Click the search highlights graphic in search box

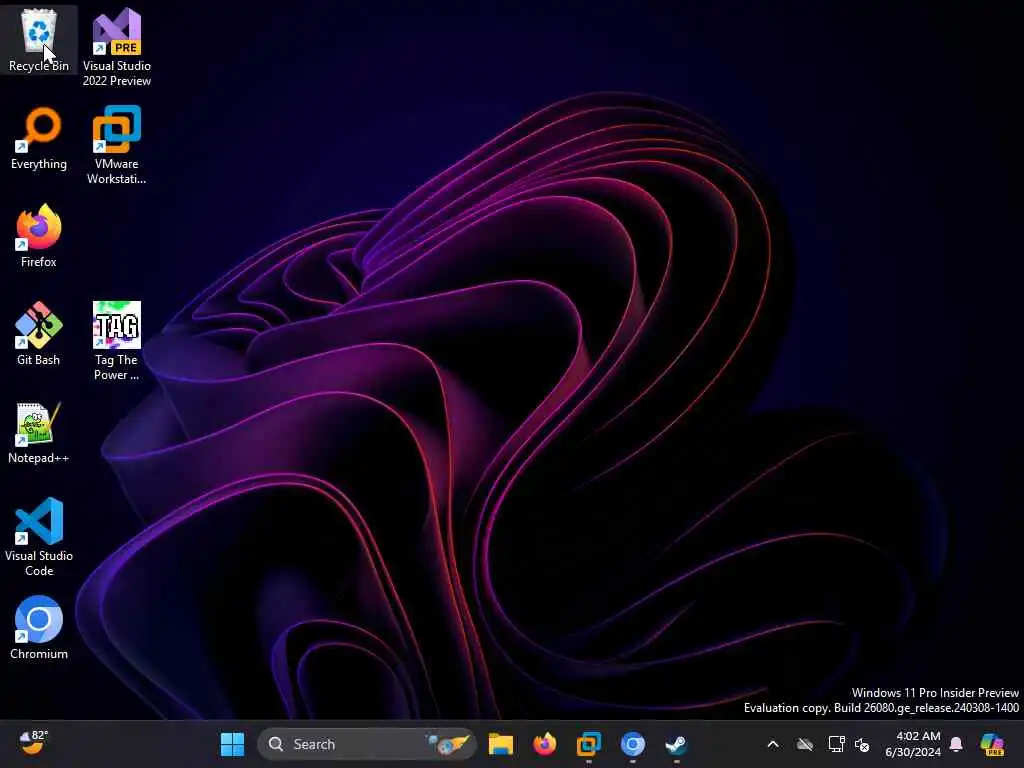pyautogui.click(x=447, y=744)
